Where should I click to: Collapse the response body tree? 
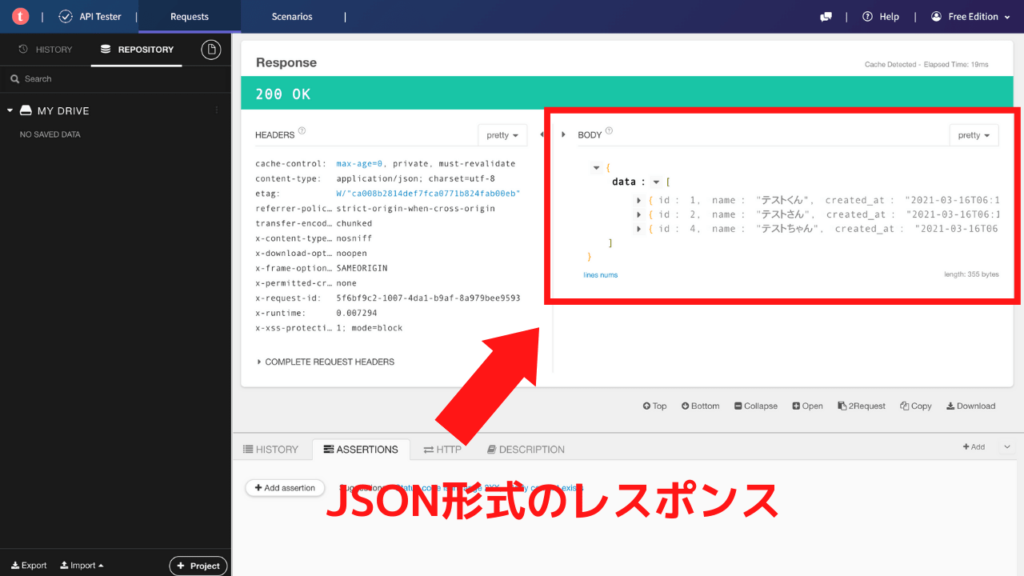[755, 406]
